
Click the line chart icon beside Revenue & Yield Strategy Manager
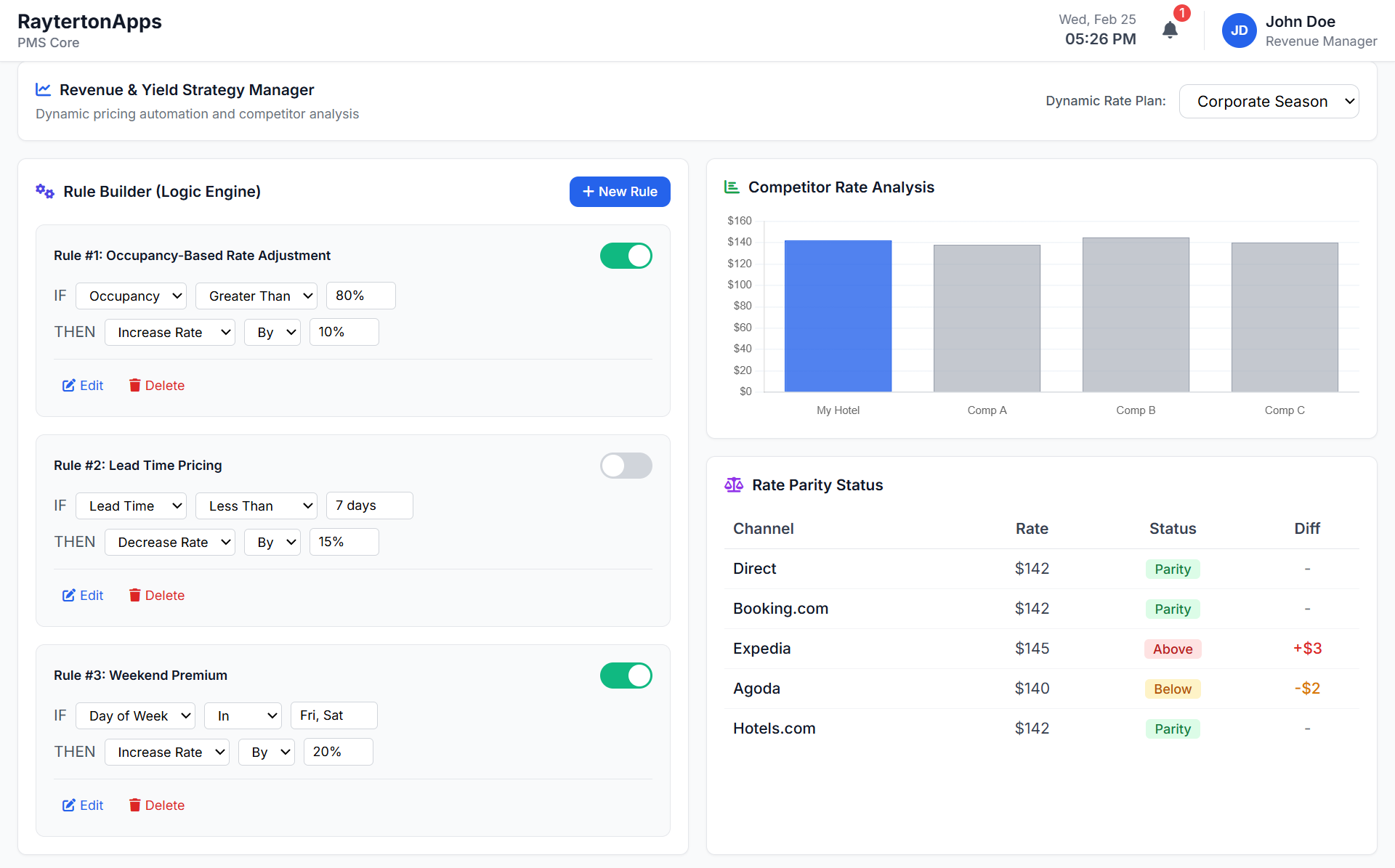[x=43, y=89]
